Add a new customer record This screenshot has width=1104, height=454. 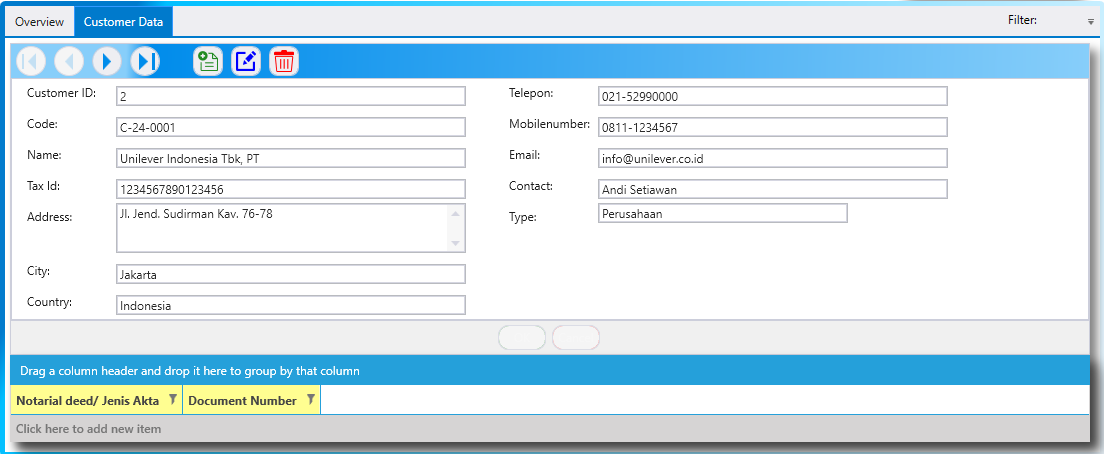click(208, 61)
